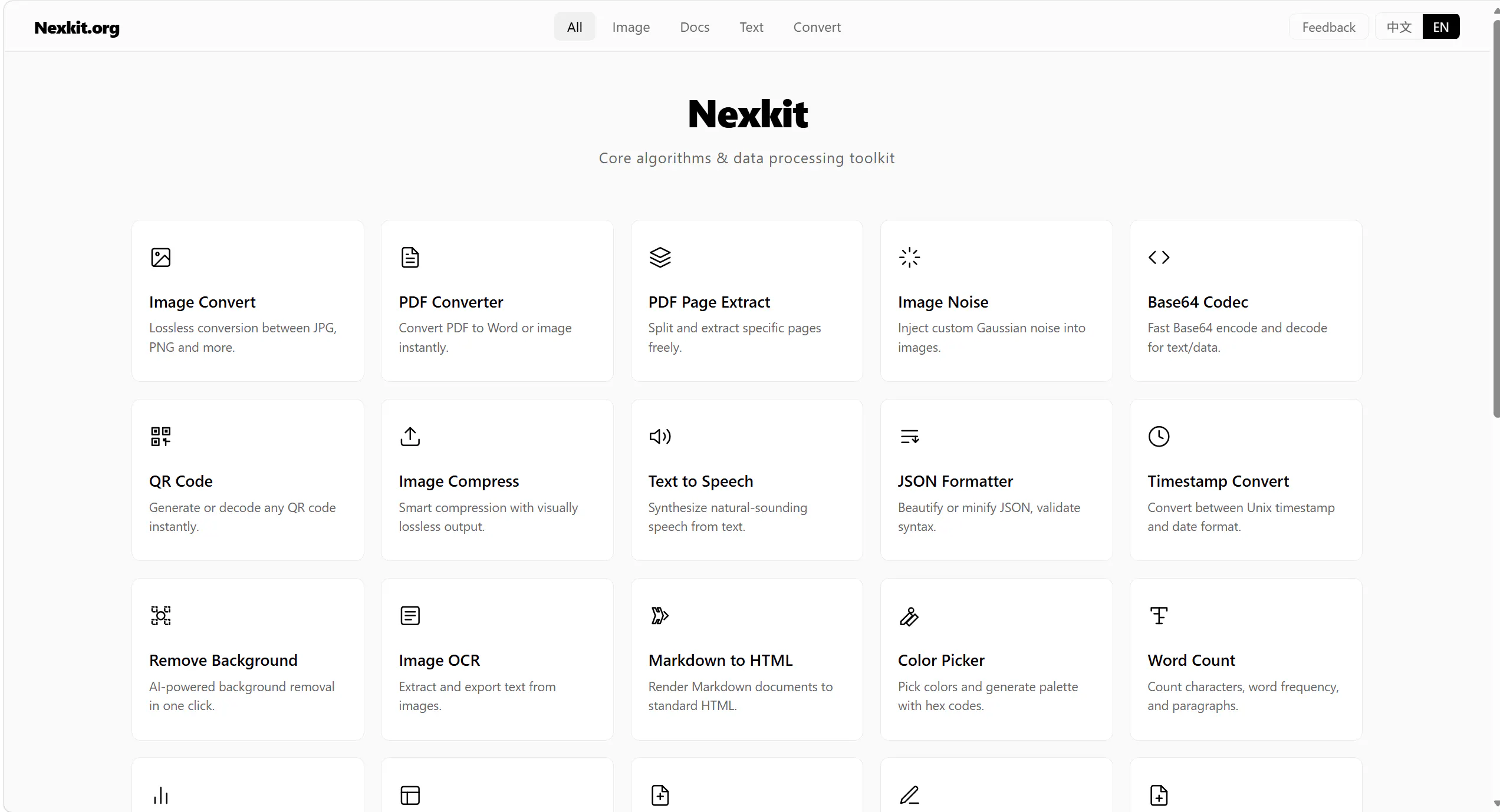Screen dimensions: 1500x812
Task: Click 'AI-powered background removal in one click.' text
Action: click(242, 696)
